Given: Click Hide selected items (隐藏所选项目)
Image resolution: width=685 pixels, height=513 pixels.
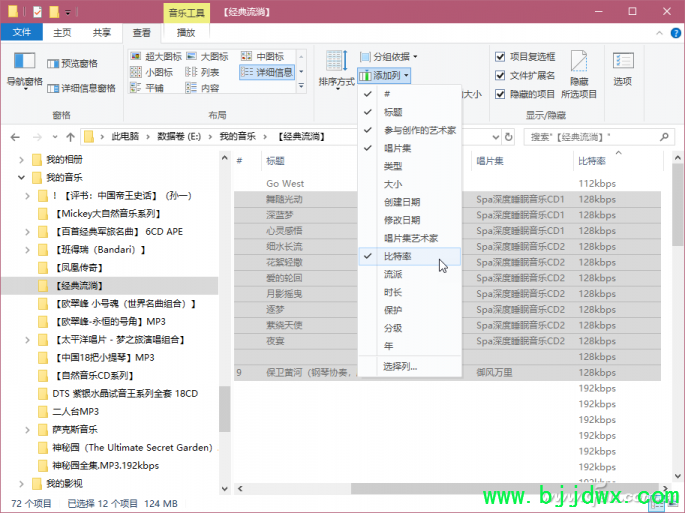Looking at the screenshot, I should pos(579,74).
